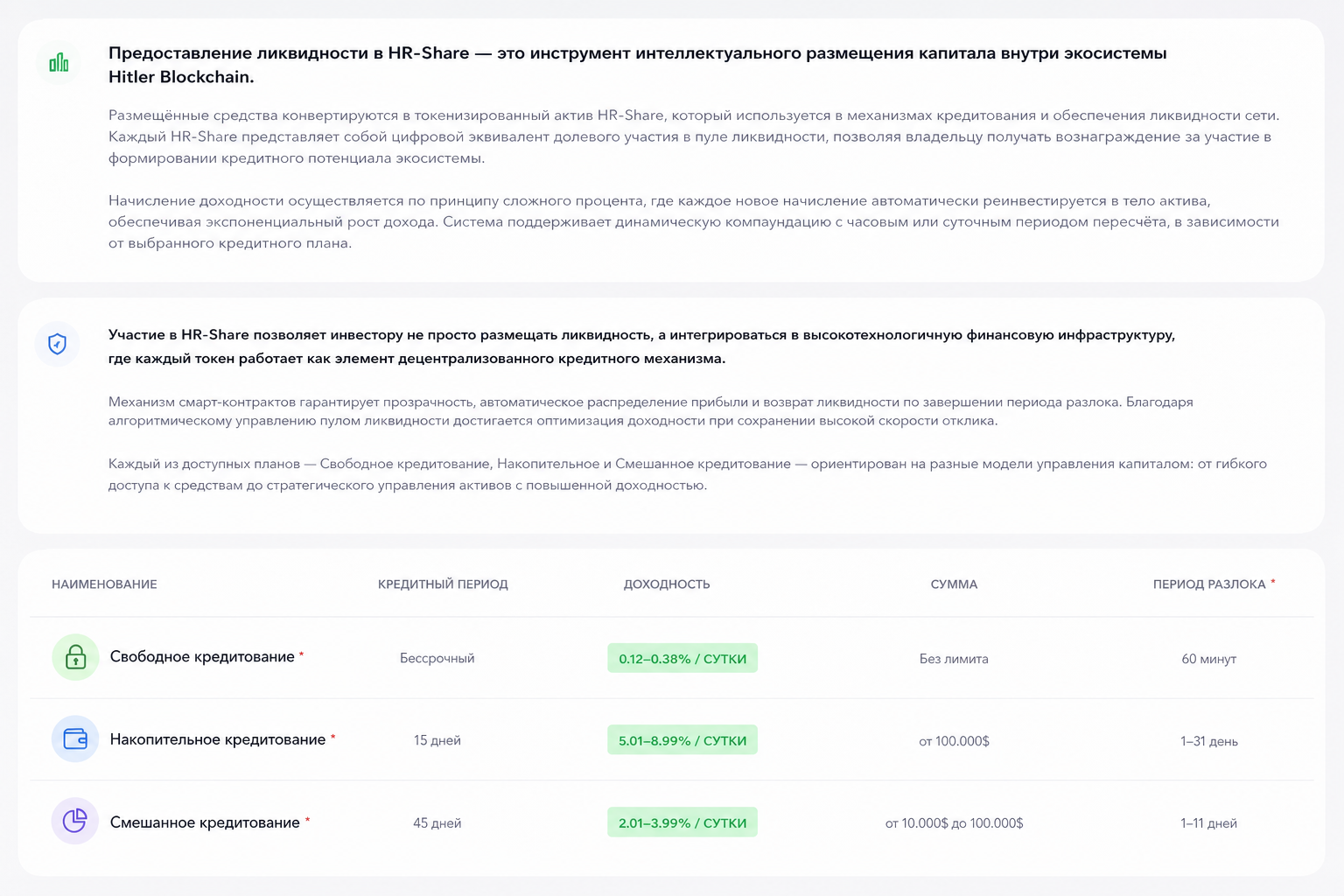Screen dimensions: 1344x896
Task: Click the heading starting Предоставление ликвидности в HR-Share
Action: pyautogui.click(x=638, y=65)
